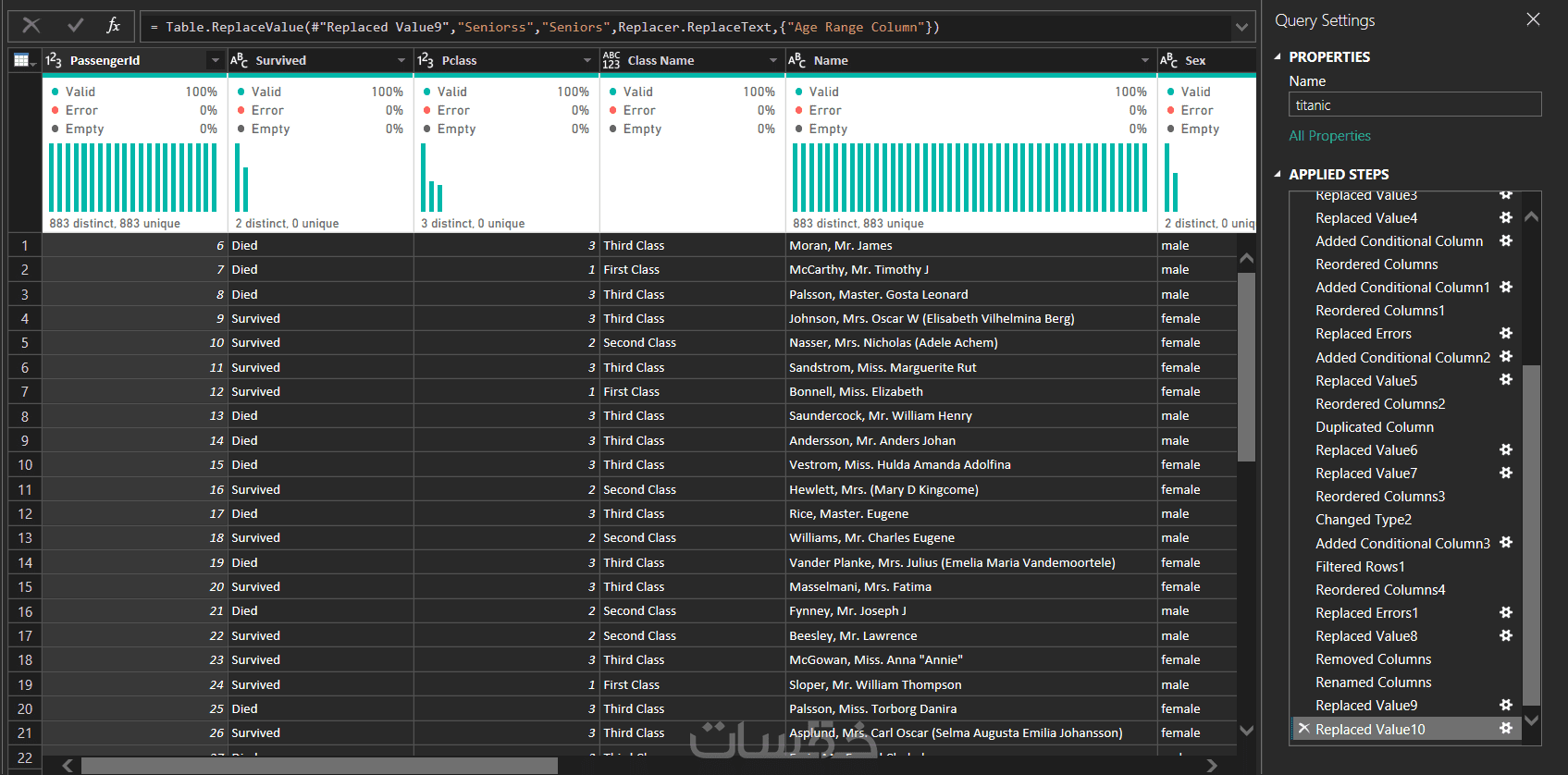
Task: Open the PassengerId column filter dropdown
Action: [x=216, y=60]
